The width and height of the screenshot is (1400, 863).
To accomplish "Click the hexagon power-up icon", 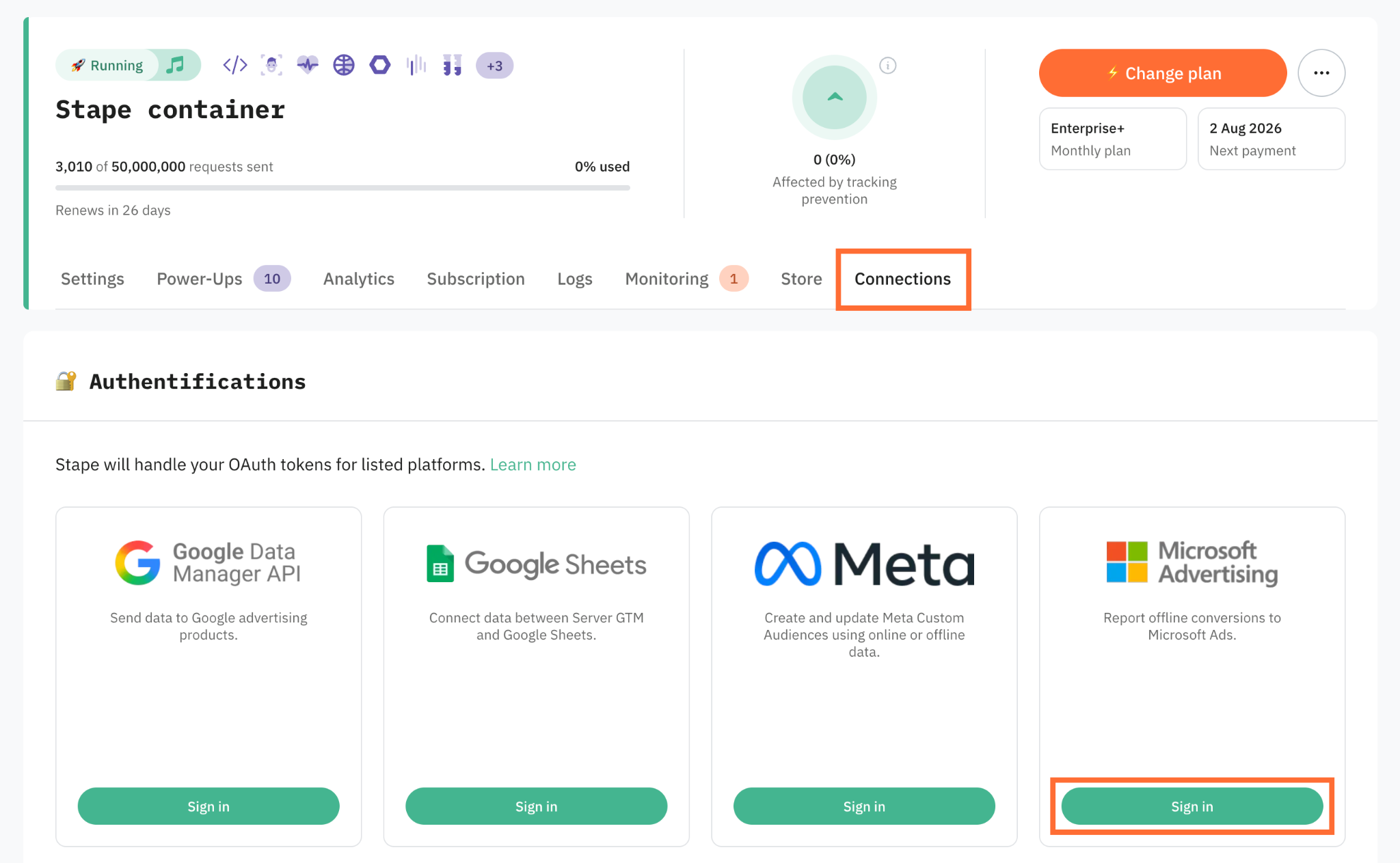I will 380,66.
